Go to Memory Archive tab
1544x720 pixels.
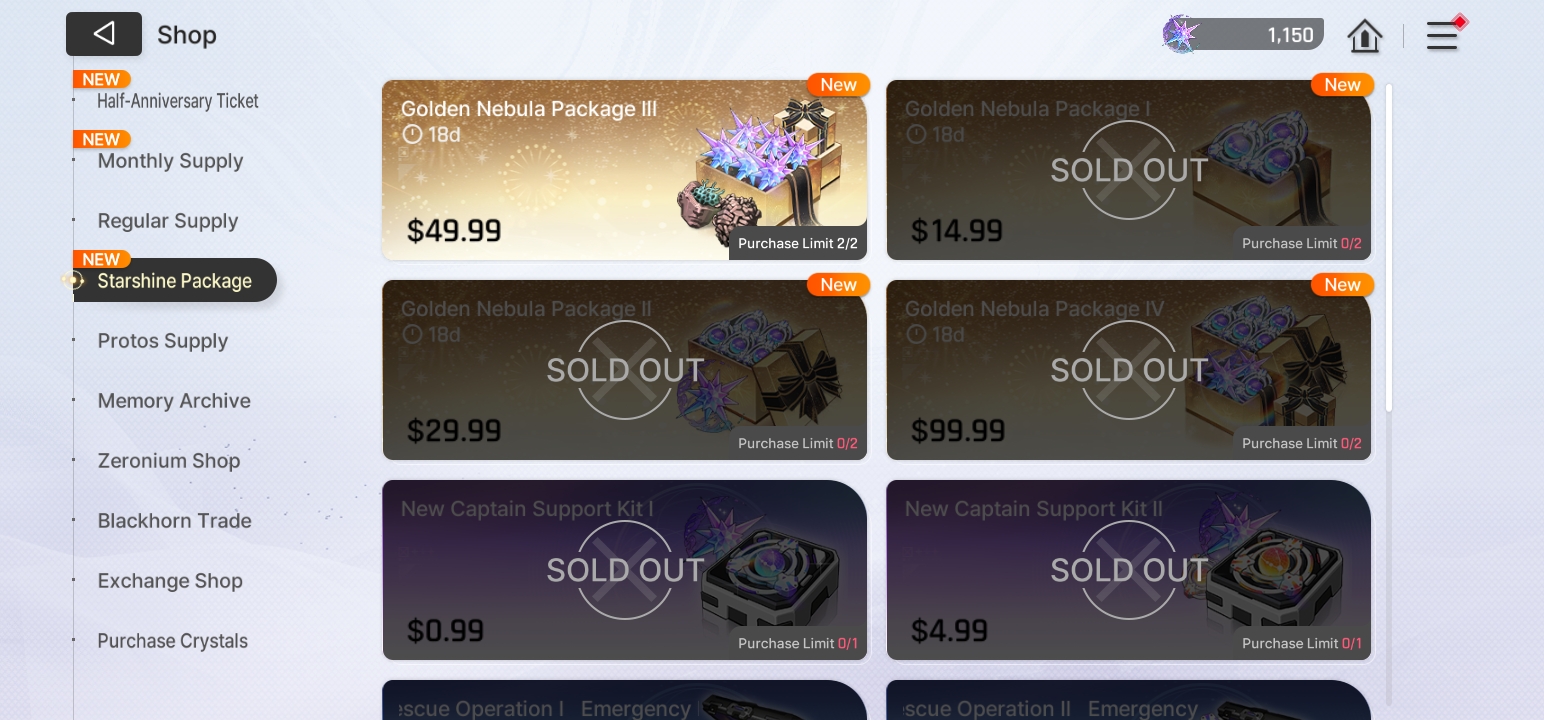[x=174, y=401]
